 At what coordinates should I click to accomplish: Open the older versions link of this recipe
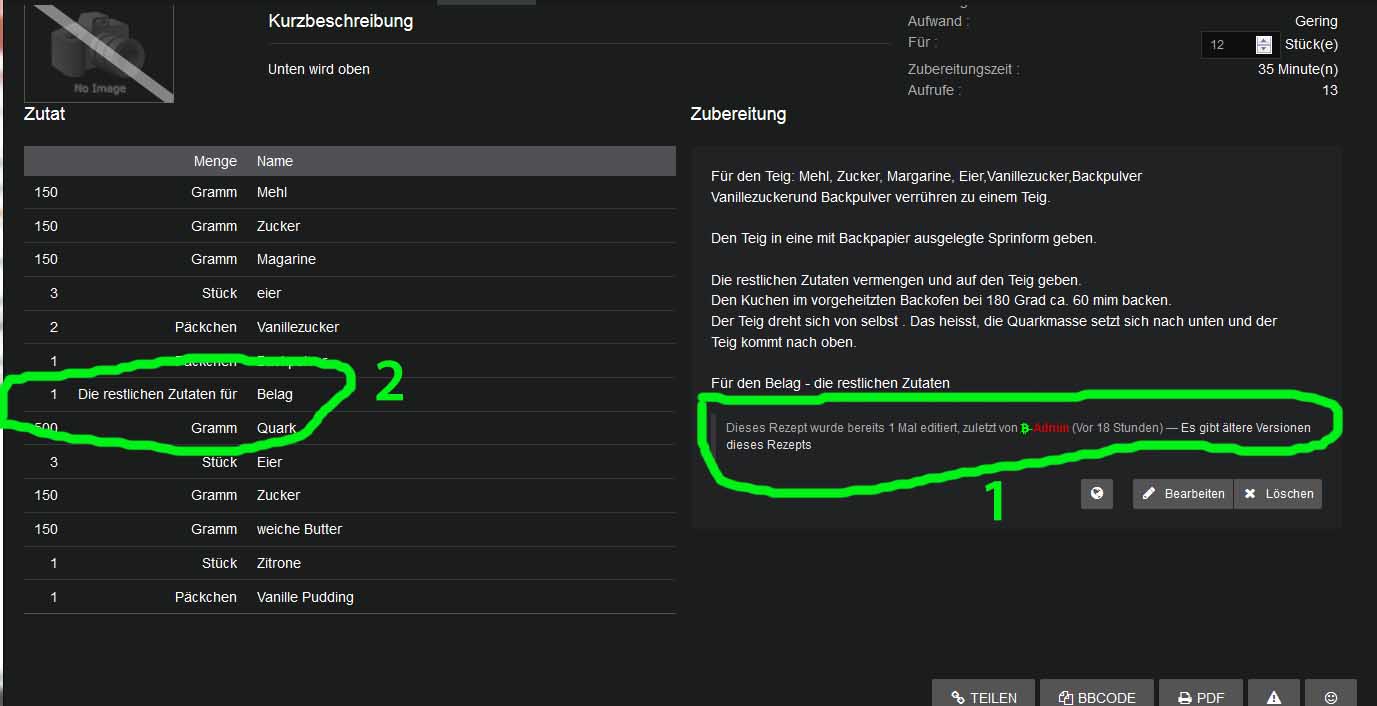tap(1245, 428)
